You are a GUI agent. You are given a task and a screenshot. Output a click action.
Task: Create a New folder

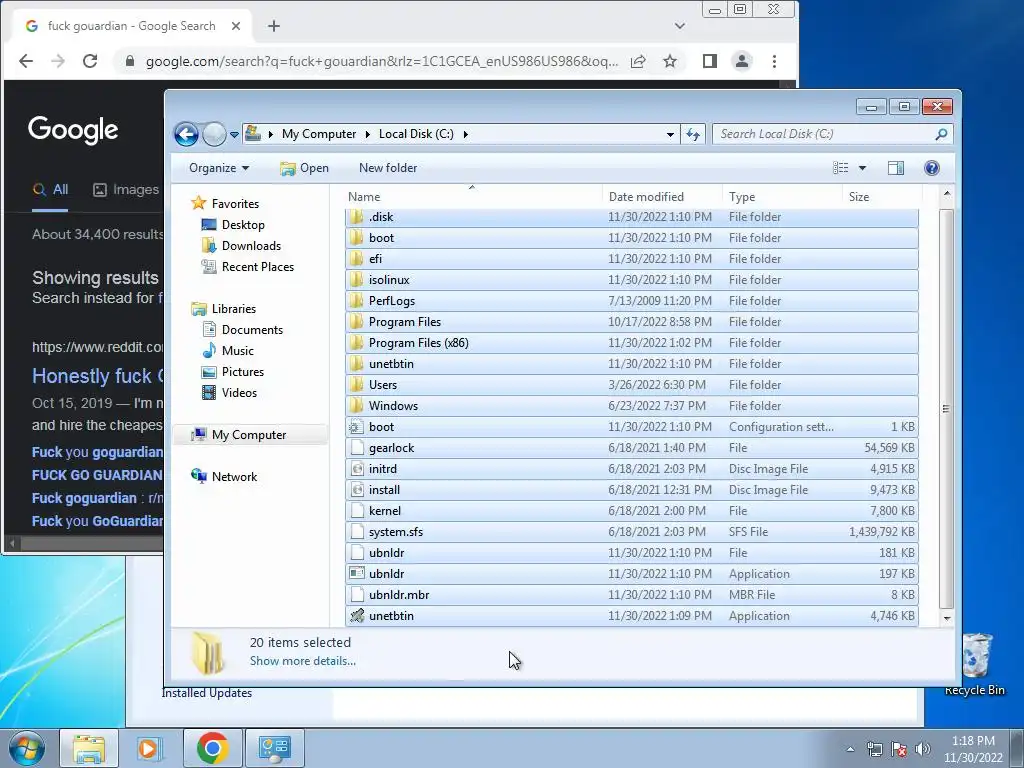(388, 168)
